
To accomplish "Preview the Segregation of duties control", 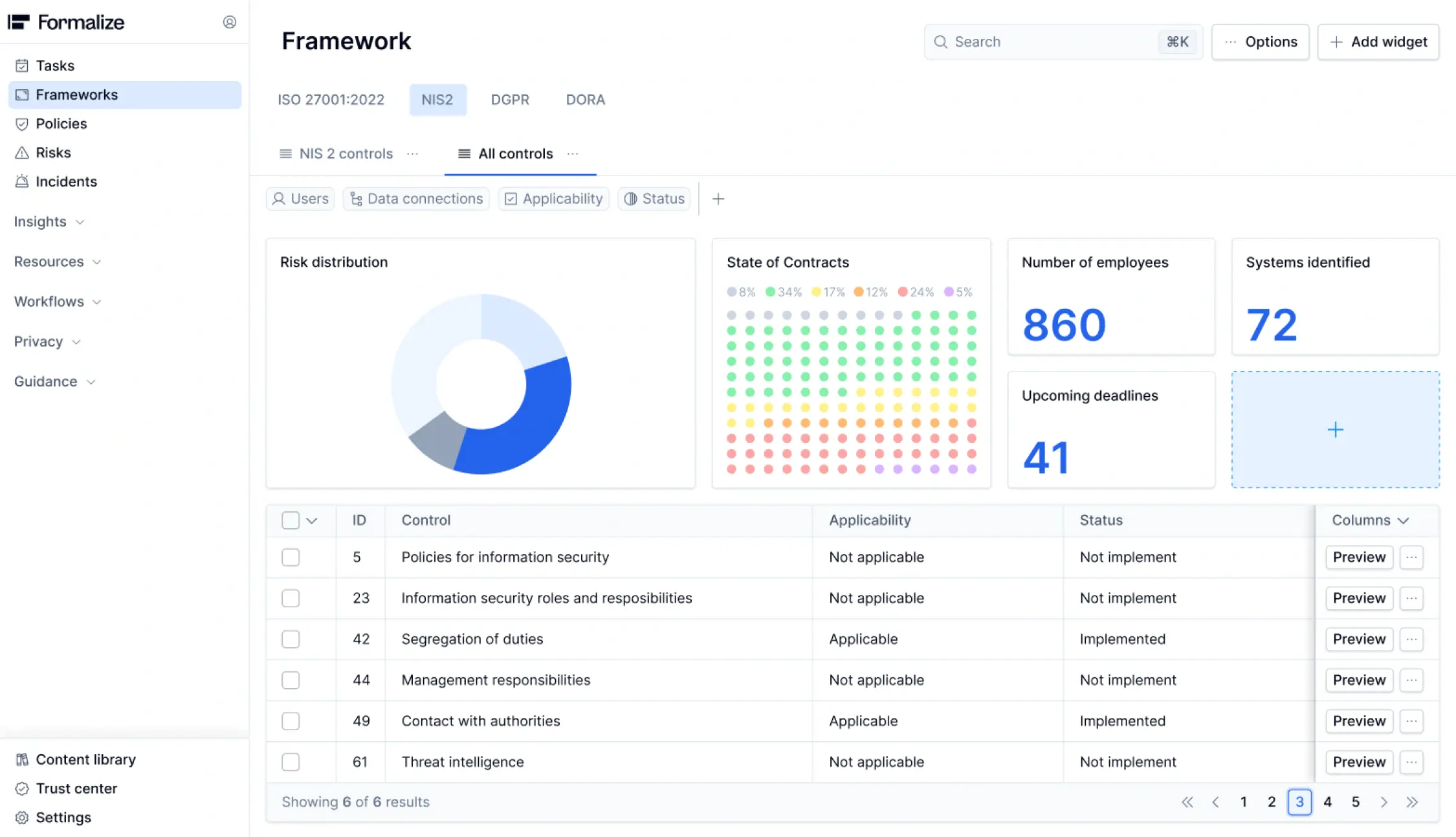I will pyautogui.click(x=1359, y=639).
